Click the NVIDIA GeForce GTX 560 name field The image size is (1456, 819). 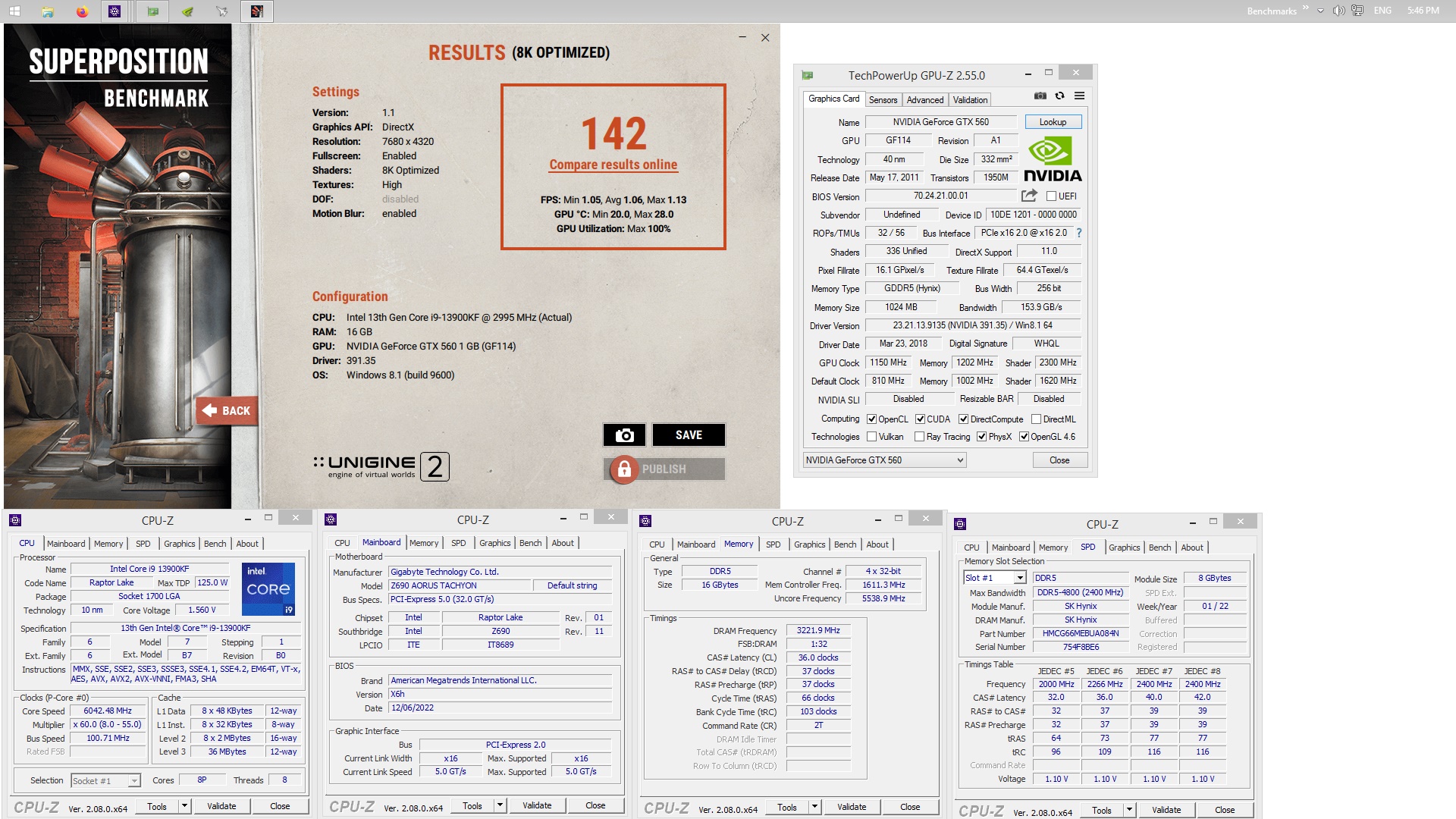coord(940,122)
